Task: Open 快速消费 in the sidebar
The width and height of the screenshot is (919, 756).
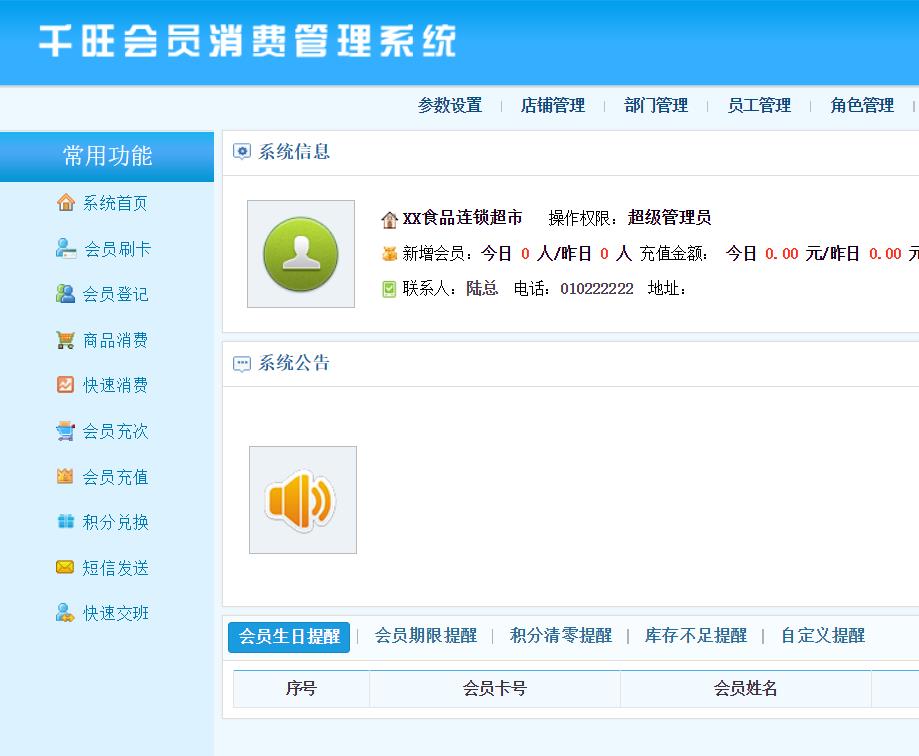Action: (x=115, y=386)
